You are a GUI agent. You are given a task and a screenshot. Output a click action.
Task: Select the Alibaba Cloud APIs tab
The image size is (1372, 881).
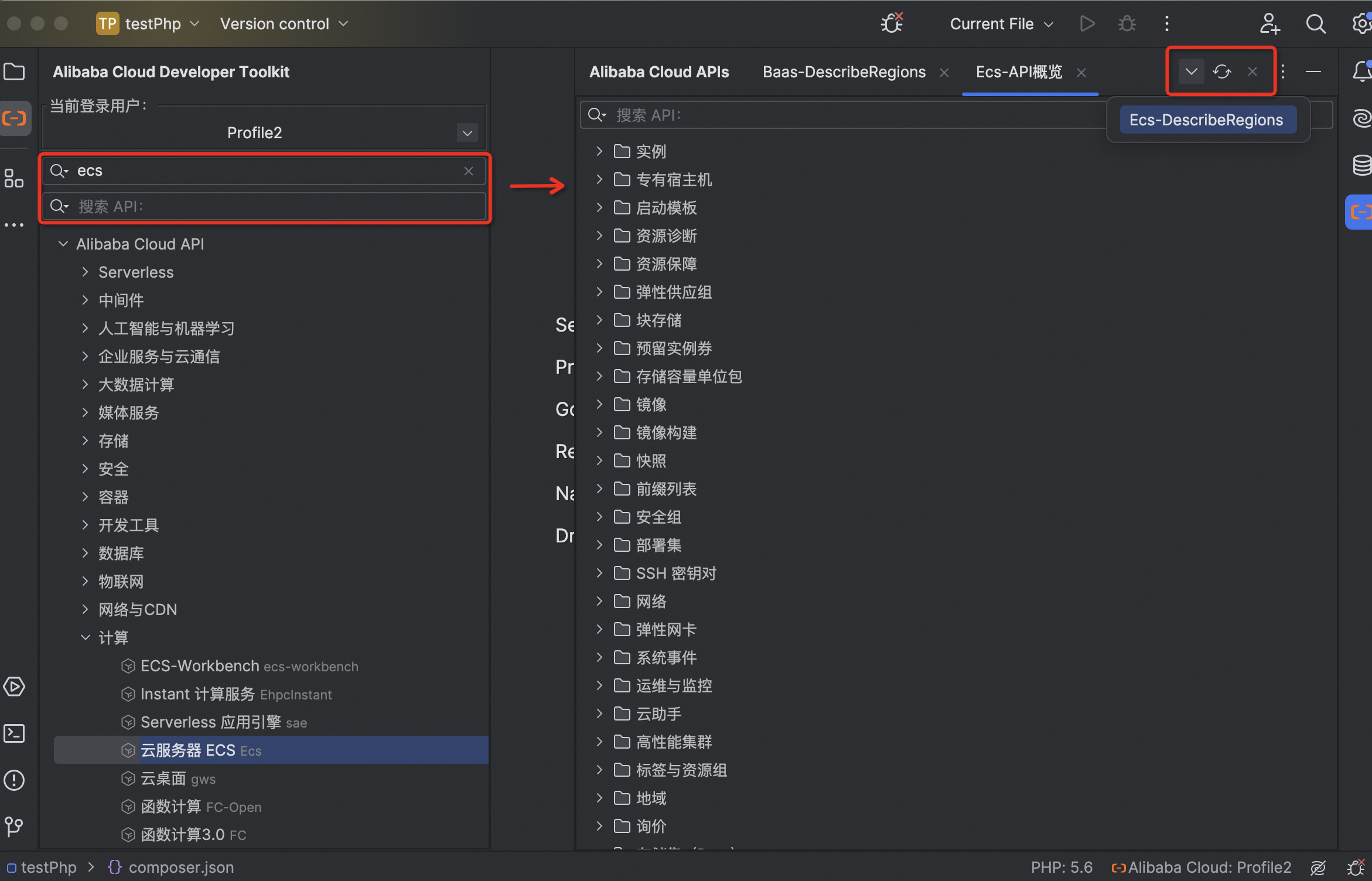pos(659,72)
